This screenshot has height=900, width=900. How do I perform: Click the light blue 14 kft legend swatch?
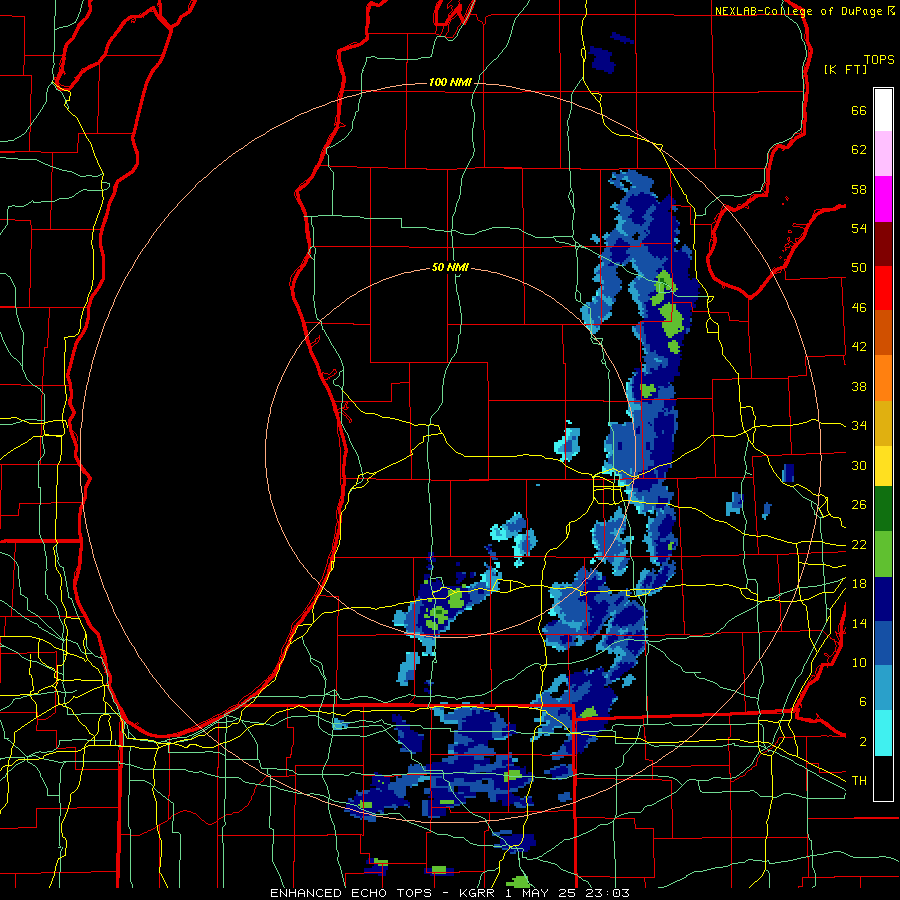(x=883, y=688)
